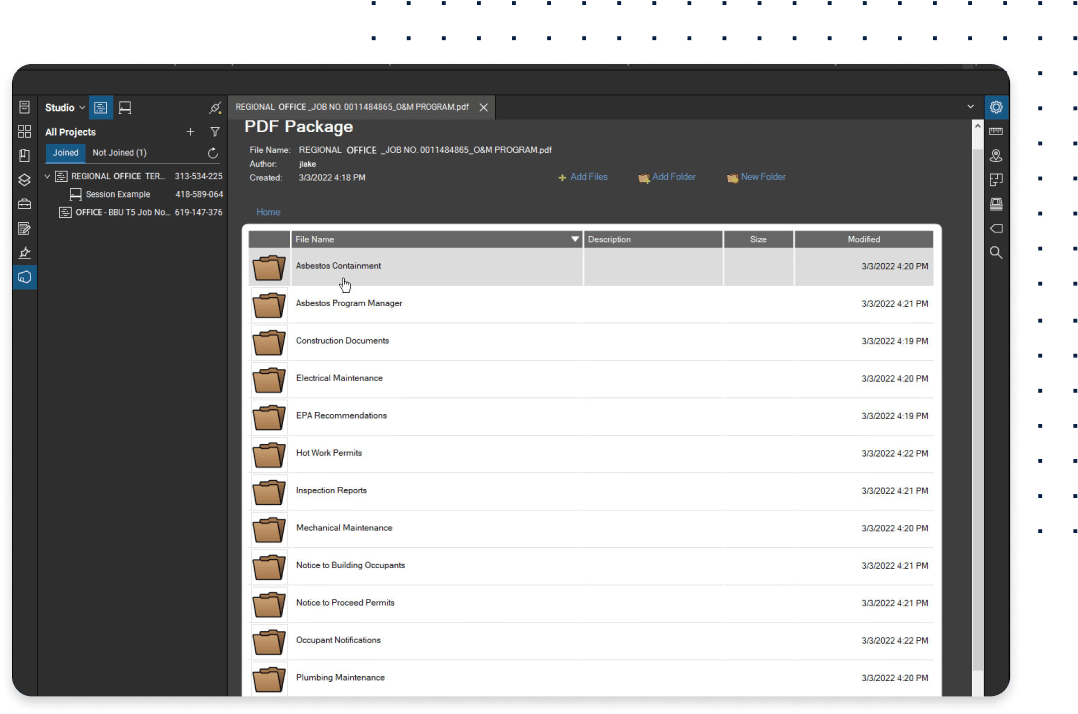Click the vertical scrollbar up arrow
1078x714 pixels.
pos(977,126)
